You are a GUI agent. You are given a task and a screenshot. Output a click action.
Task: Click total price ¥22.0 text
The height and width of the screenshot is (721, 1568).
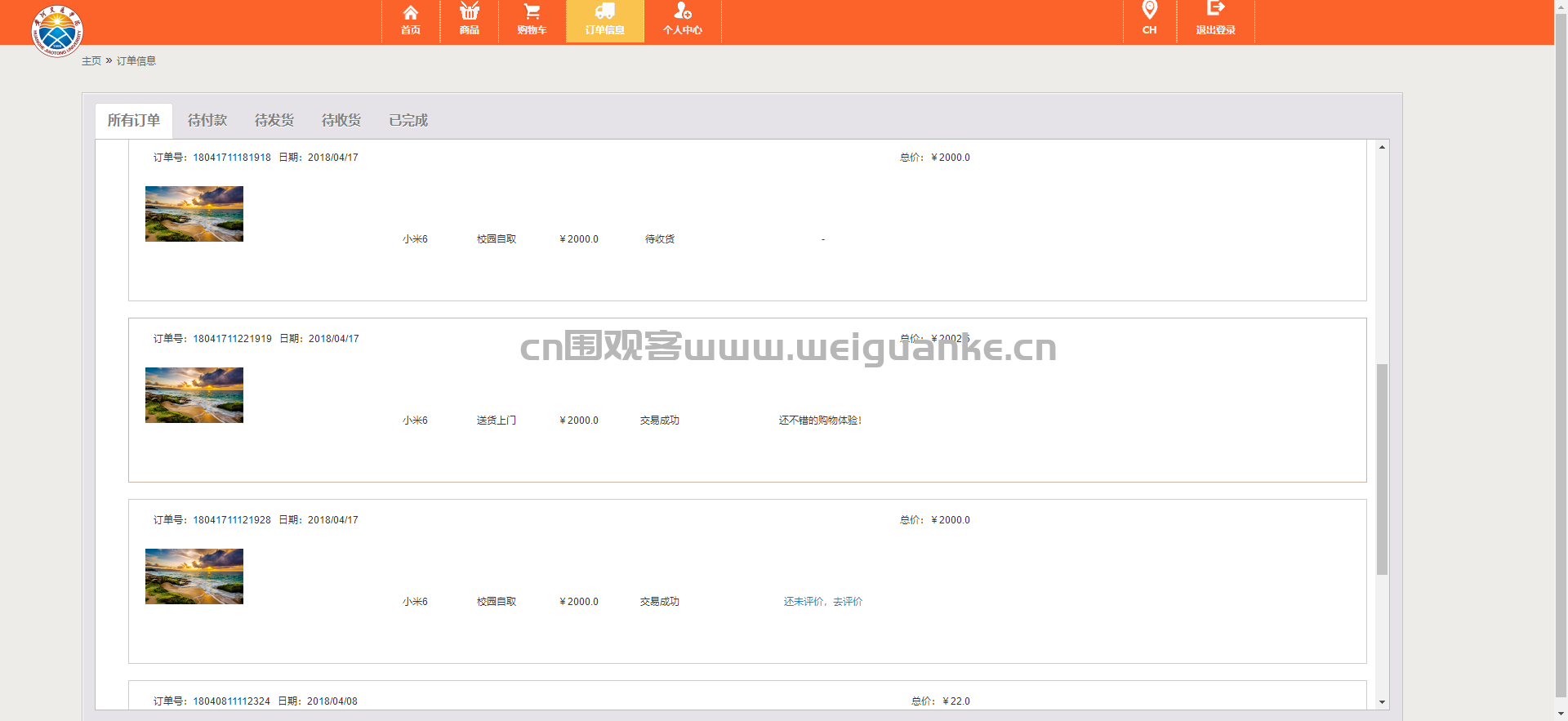956,701
